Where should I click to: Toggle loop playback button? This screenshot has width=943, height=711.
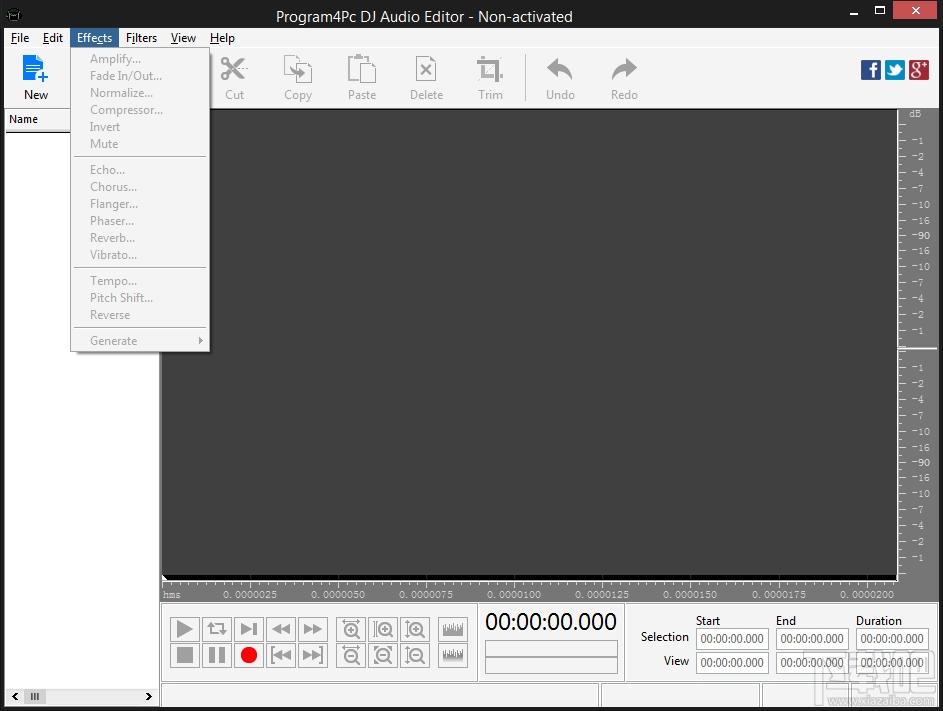click(x=217, y=629)
